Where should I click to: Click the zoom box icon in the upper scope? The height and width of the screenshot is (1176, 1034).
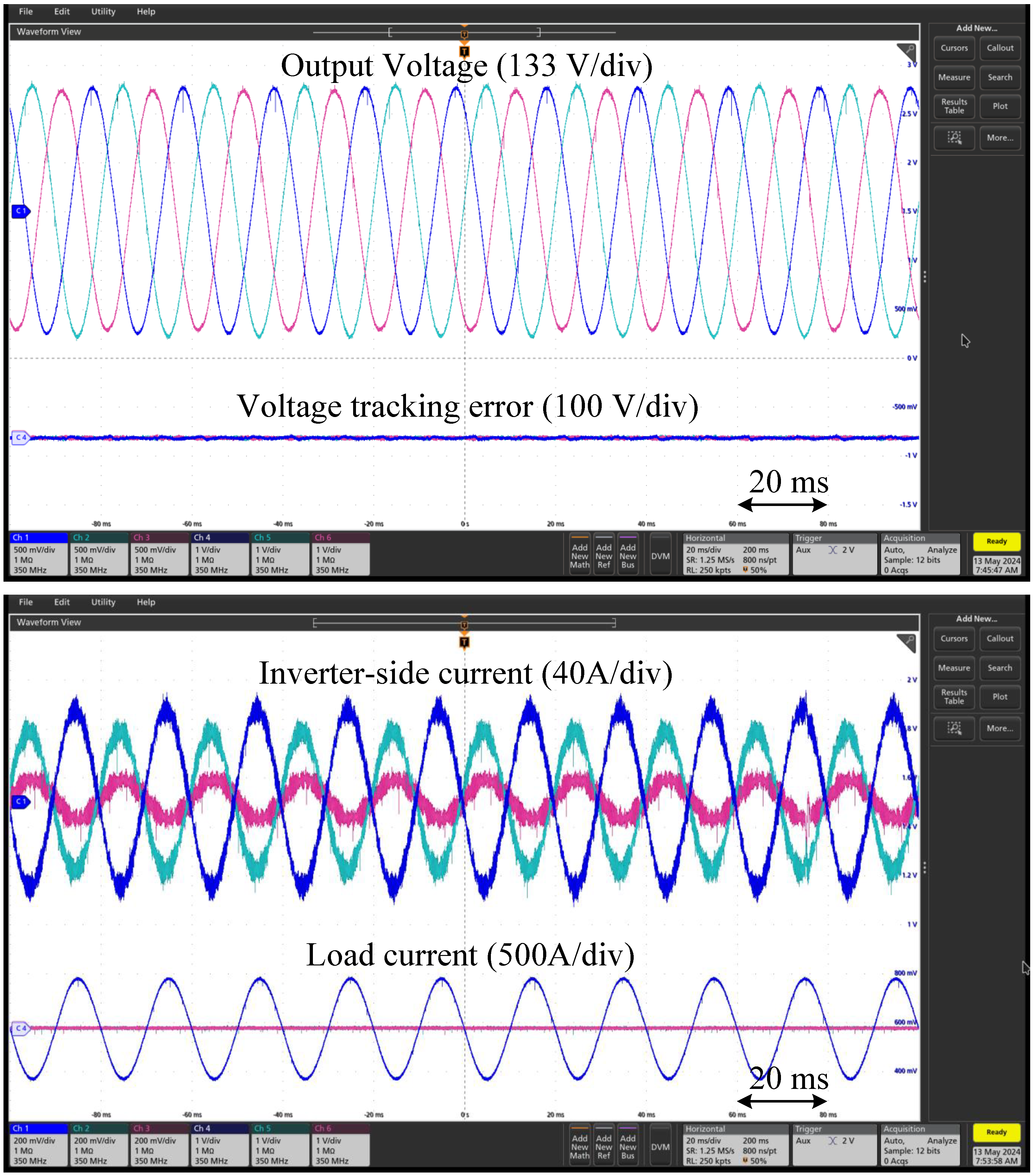point(954,137)
